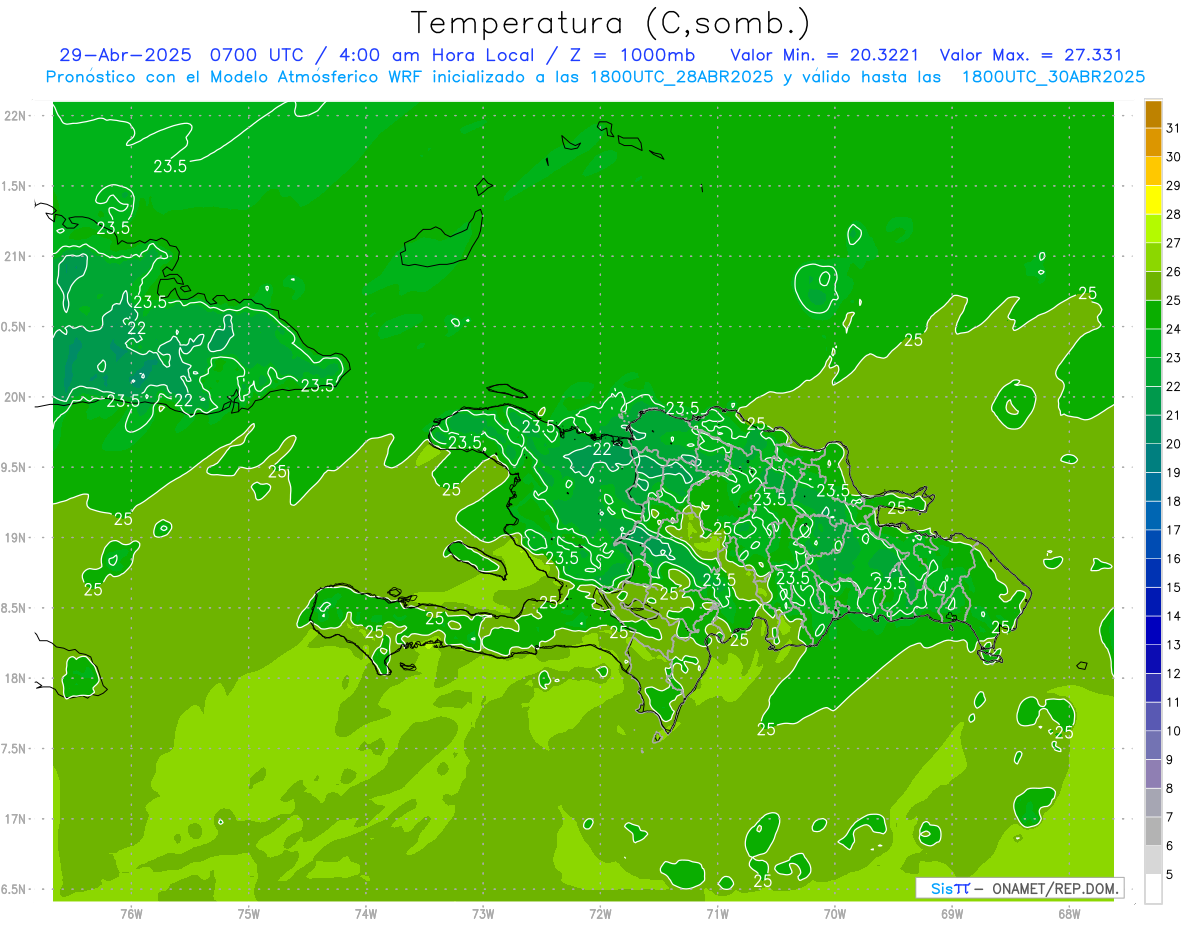The width and height of the screenshot is (1200, 927).
Task: Pick the purple swatch between 9 and 10
Action: pyautogui.click(x=1154, y=745)
